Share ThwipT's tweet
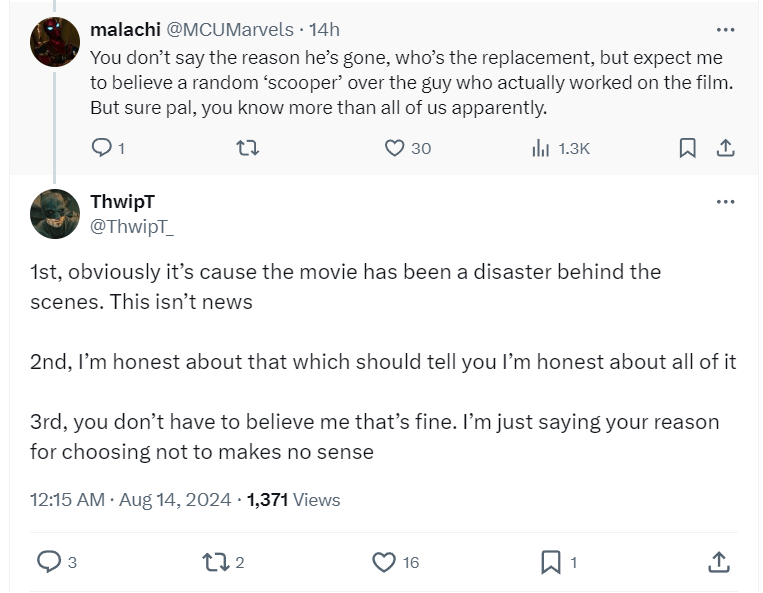This screenshot has height=593, width=763. coord(718,563)
